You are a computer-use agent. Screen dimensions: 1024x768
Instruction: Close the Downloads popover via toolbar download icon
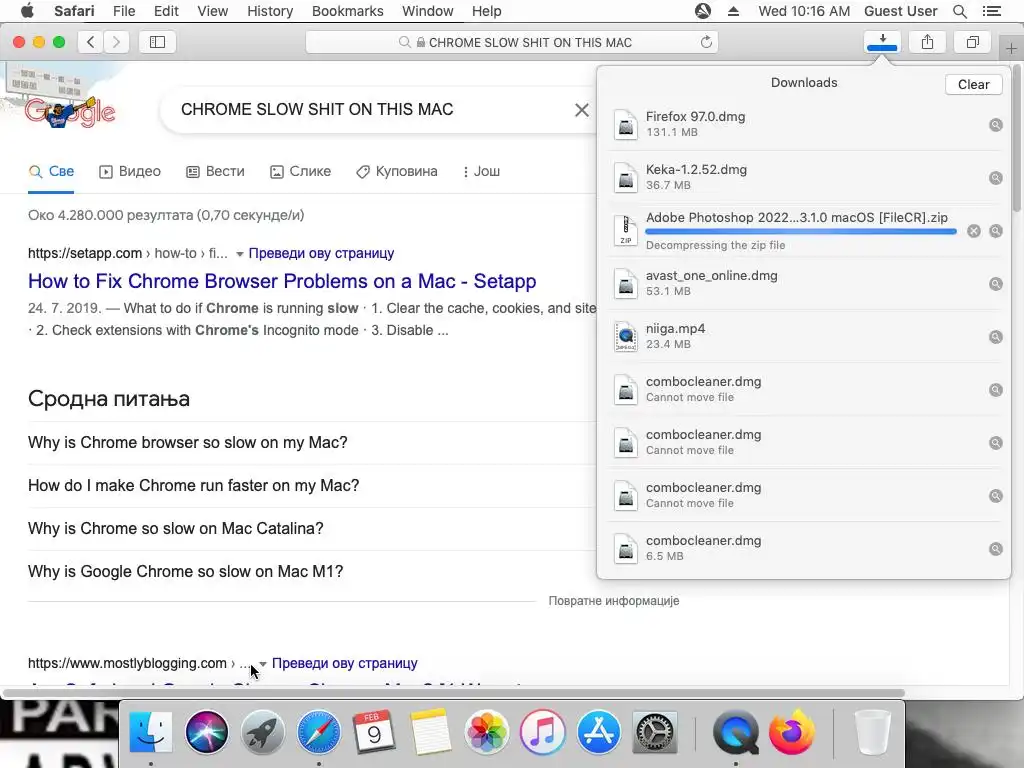point(882,42)
